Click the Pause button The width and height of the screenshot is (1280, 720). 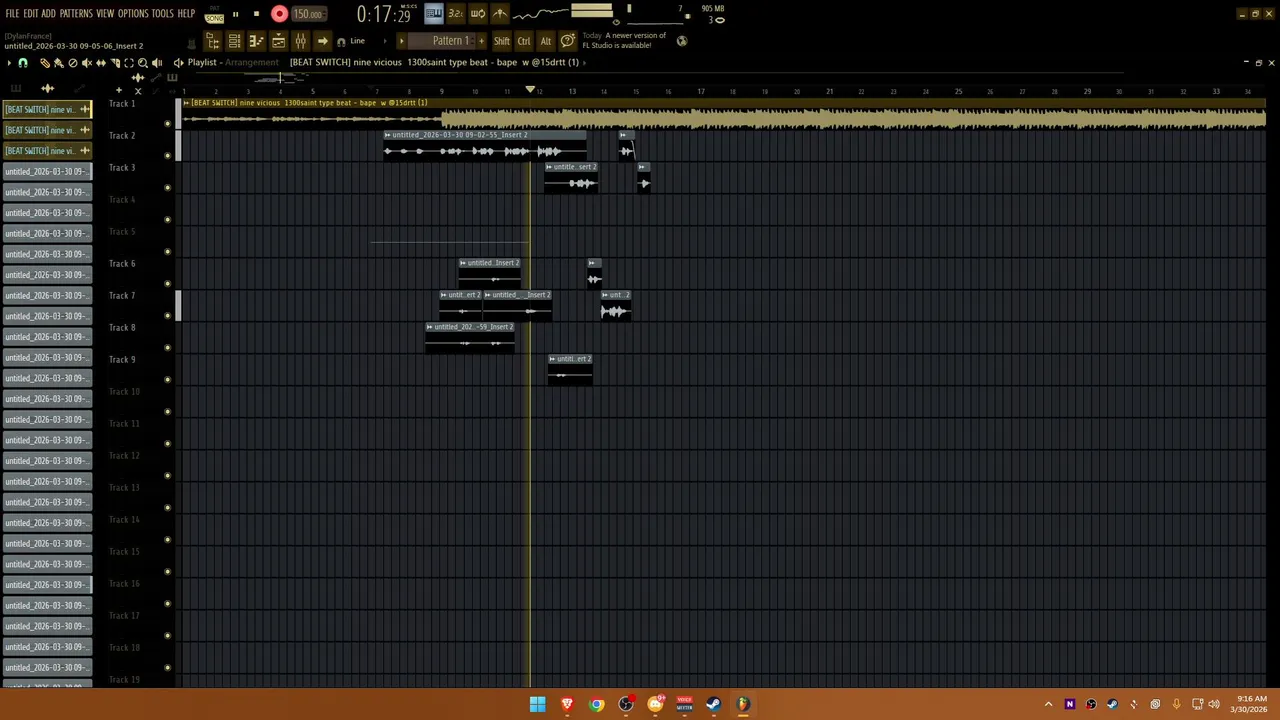point(235,14)
